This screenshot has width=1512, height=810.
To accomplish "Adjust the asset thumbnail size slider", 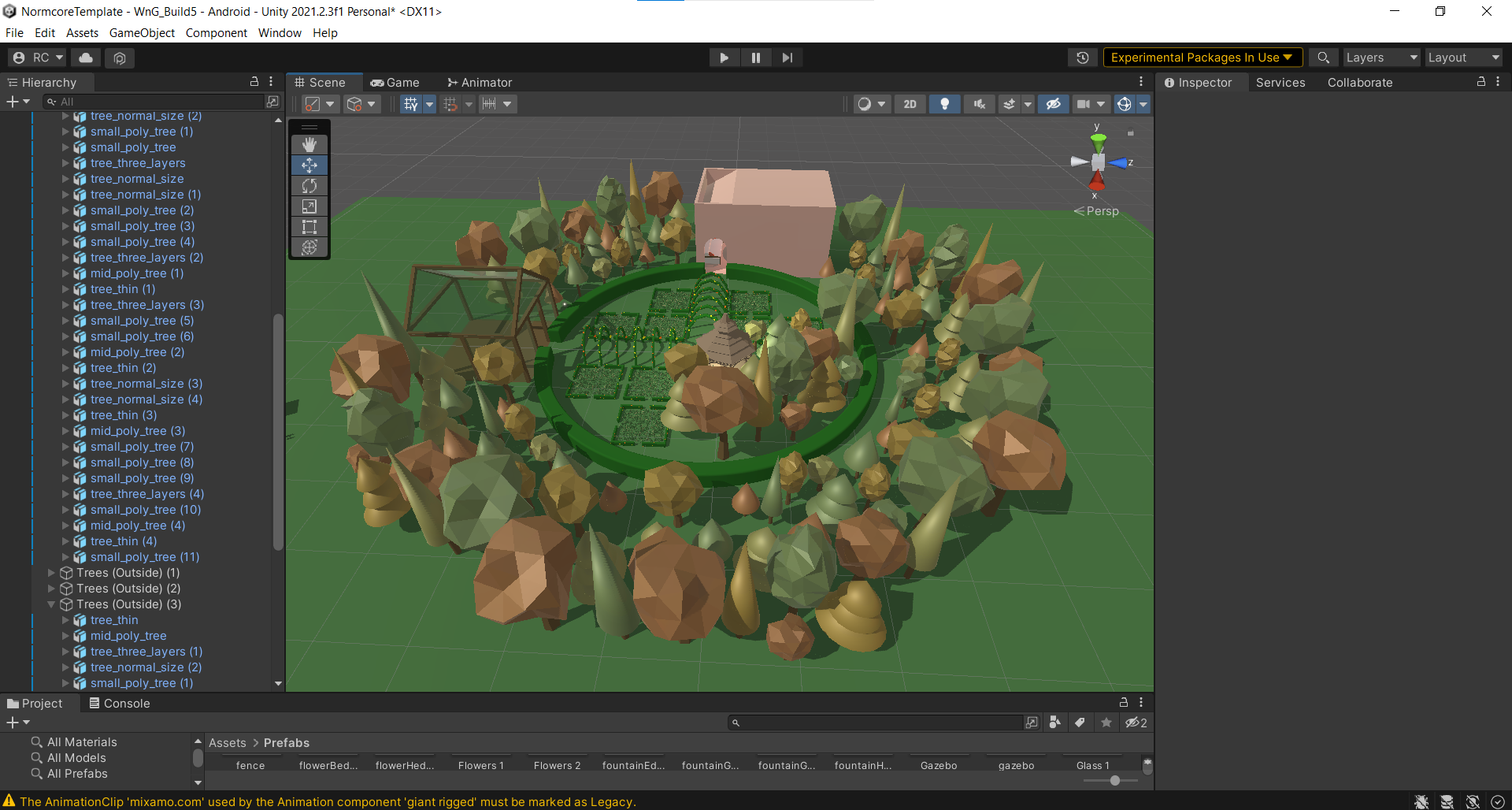I will (1114, 781).
